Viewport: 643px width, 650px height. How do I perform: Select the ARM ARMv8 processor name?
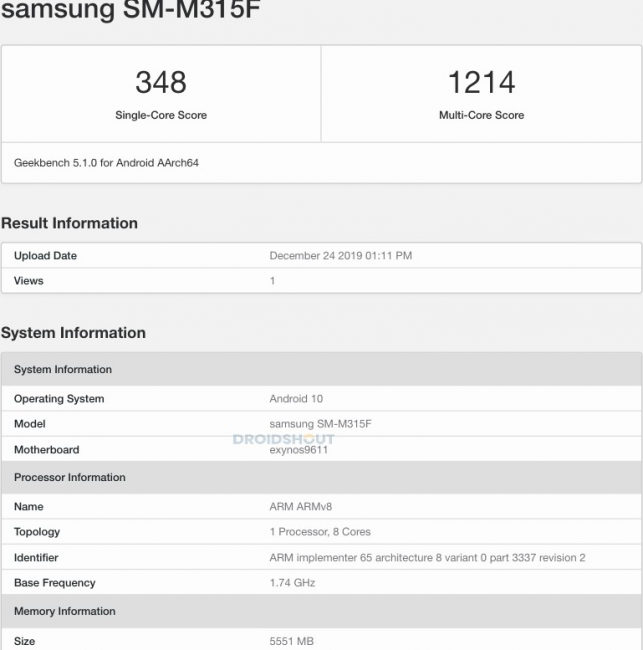click(x=302, y=507)
